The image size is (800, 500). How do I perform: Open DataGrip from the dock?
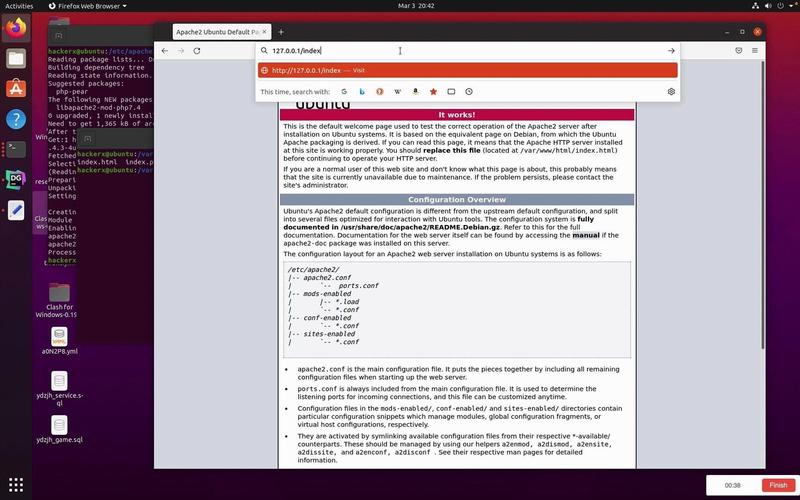point(16,180)
